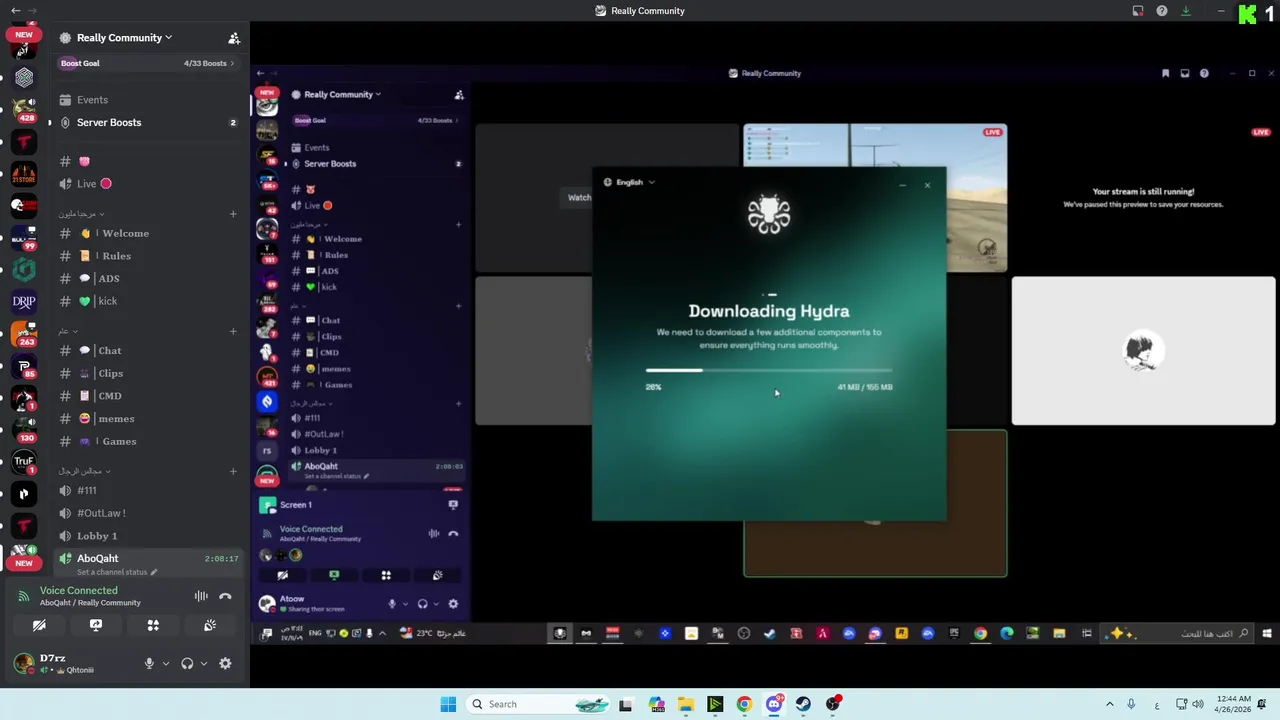
Task: Click Hydra download progress bar
Action: tap(769, 370)
